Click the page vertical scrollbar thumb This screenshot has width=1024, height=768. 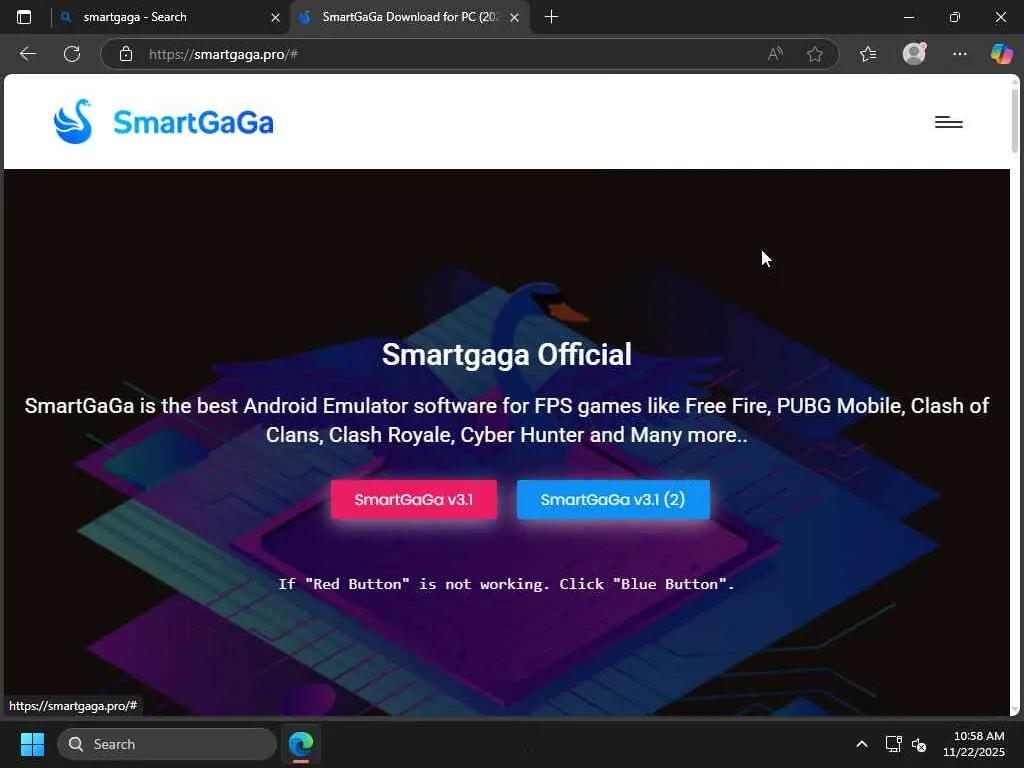coord(1015,121)
